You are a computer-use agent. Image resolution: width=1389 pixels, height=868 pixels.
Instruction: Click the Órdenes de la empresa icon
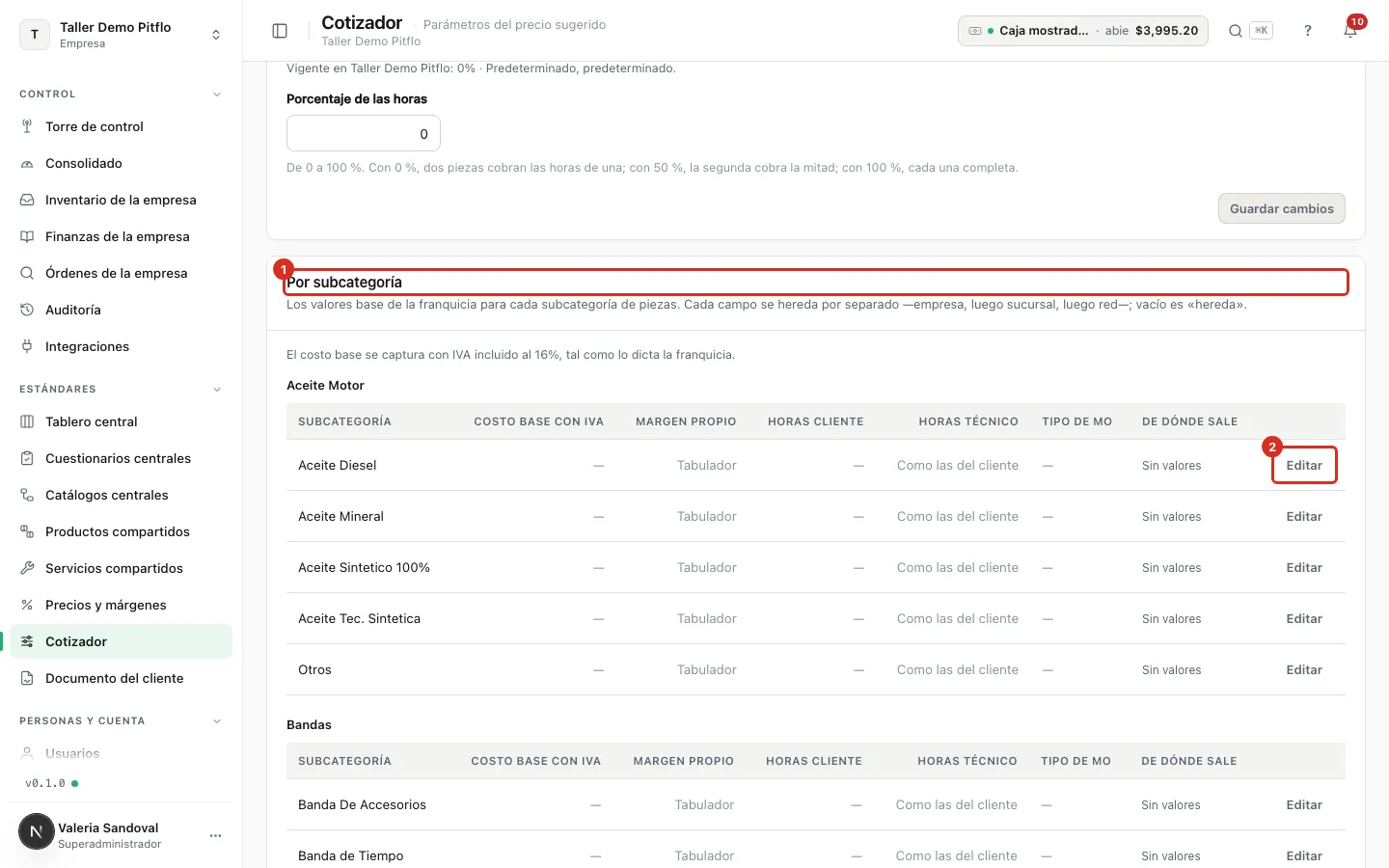tap(27, 273)
